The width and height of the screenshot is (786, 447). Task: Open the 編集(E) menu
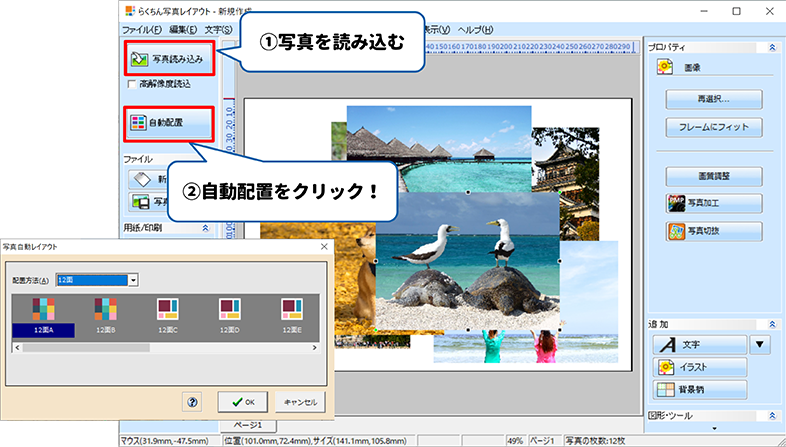pos(183,30)
